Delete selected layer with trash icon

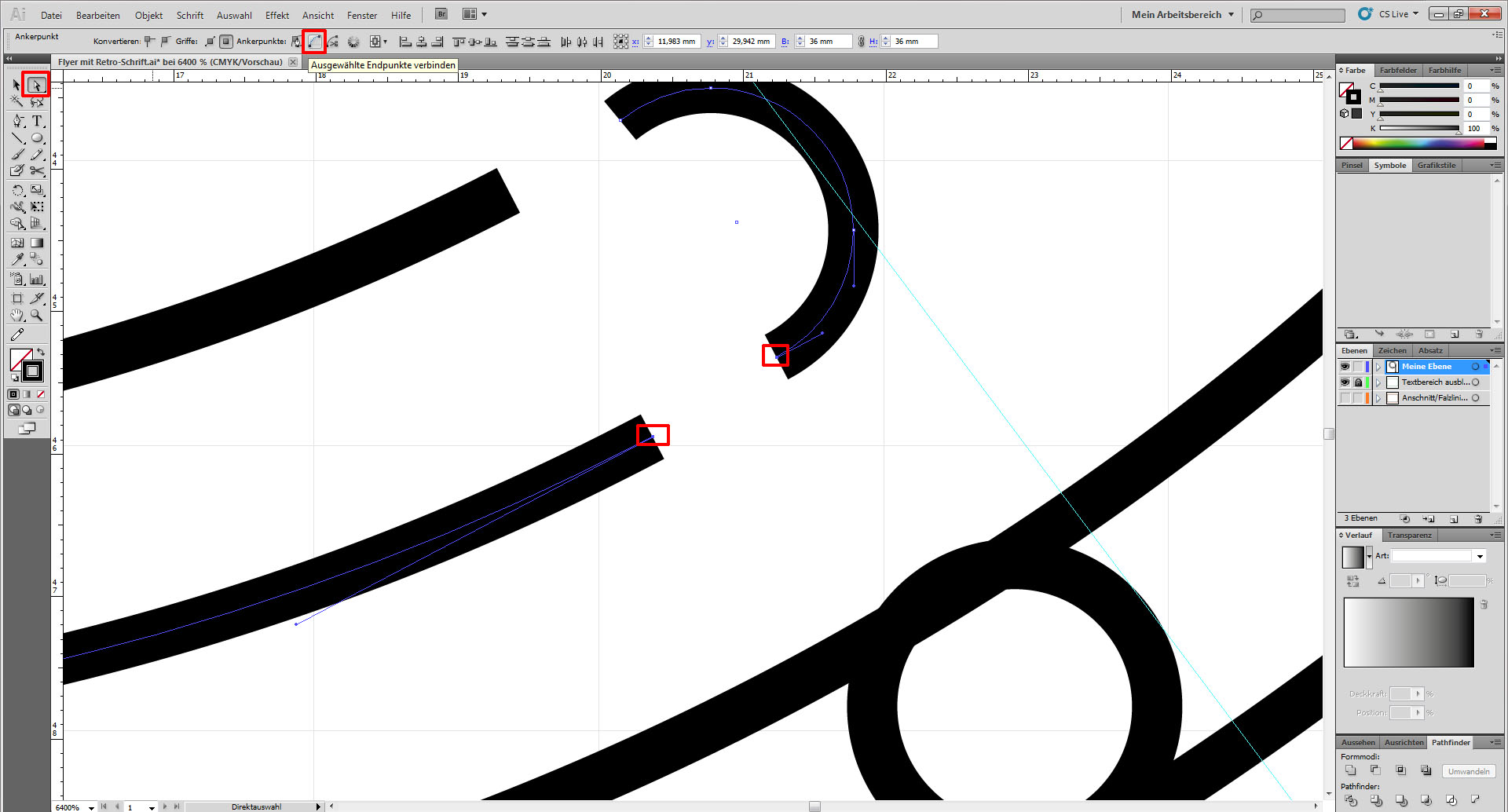(1478, 519)
